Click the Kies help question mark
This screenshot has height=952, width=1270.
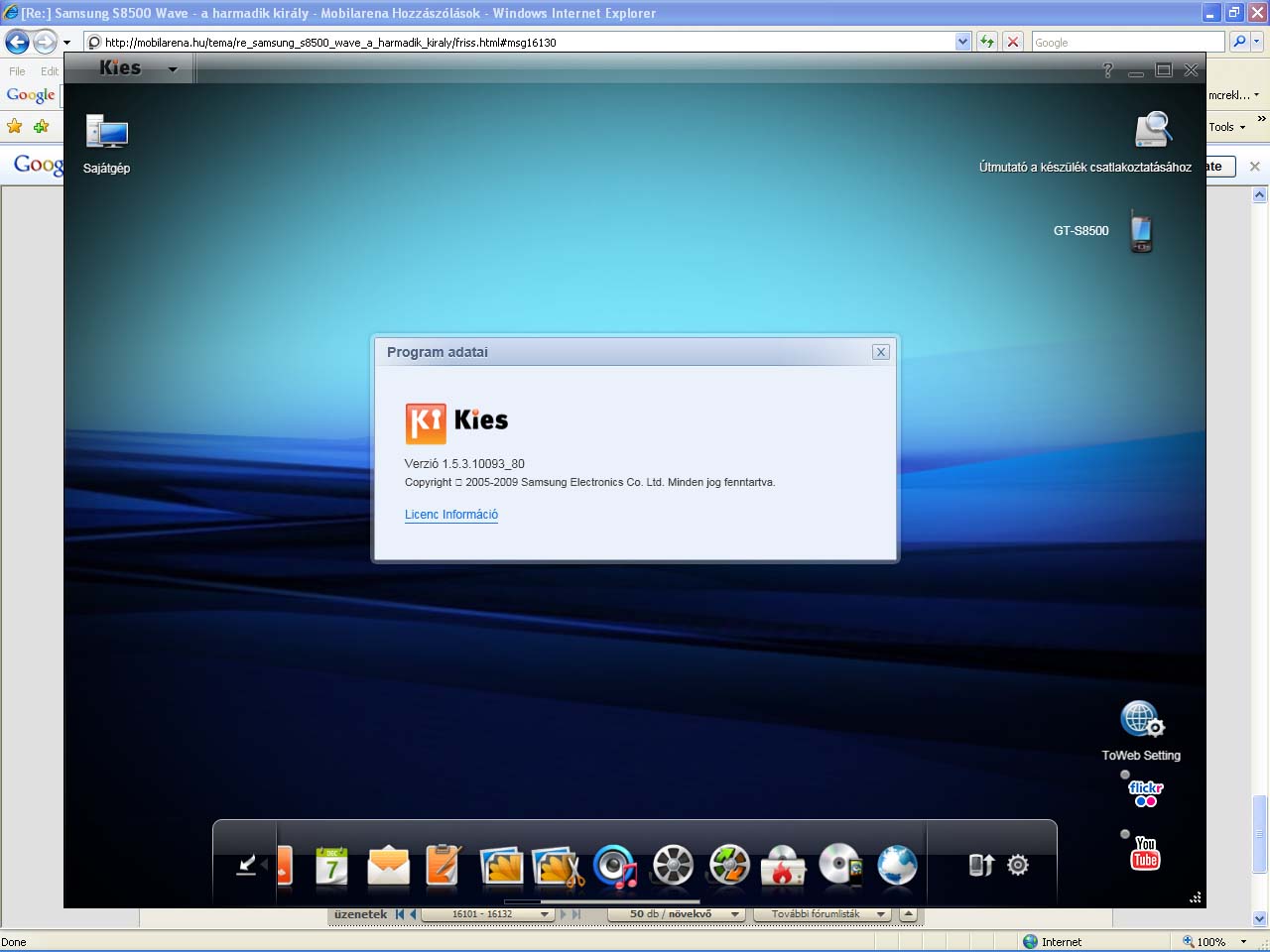[1108, 70]
